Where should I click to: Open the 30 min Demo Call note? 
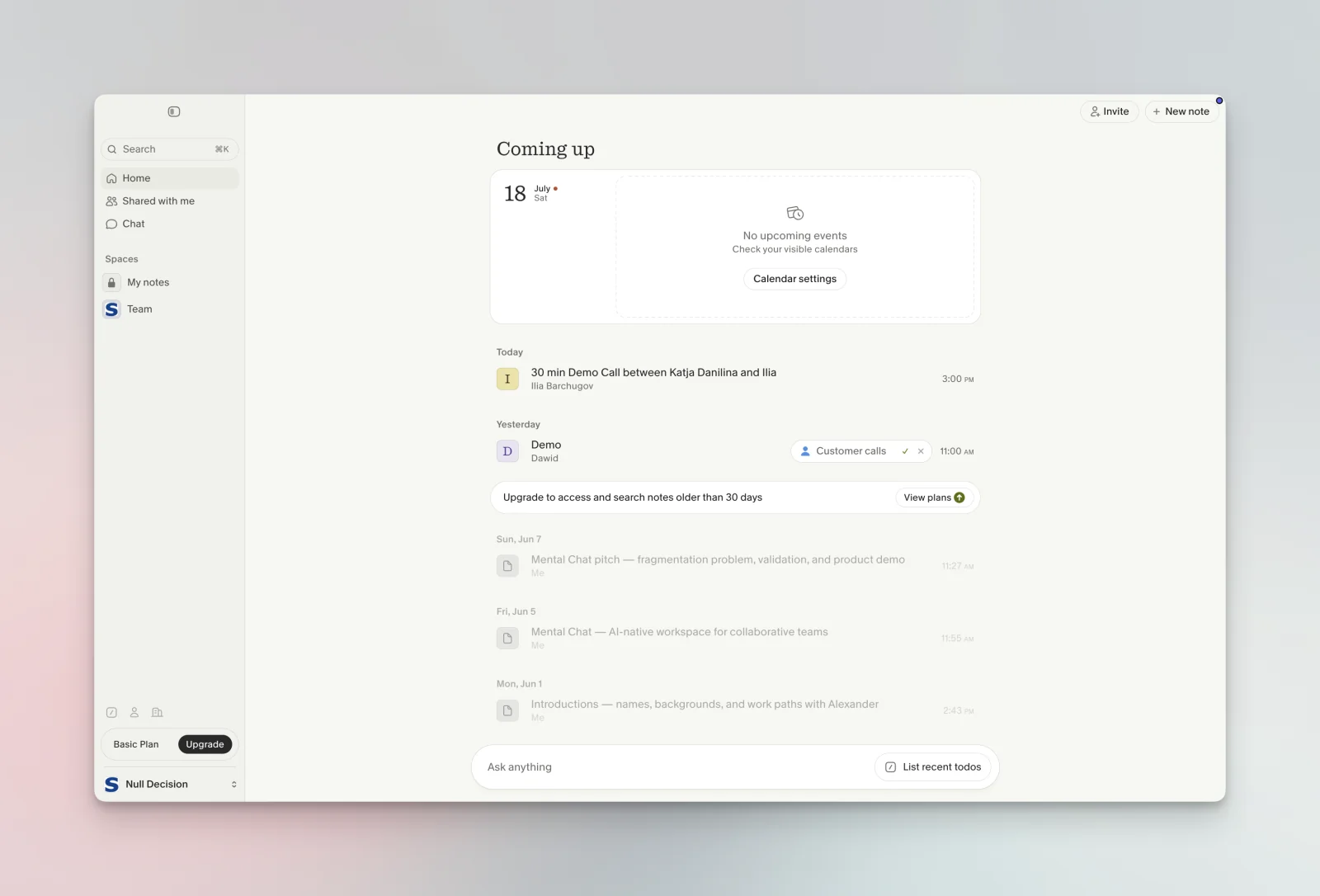pos(735,379)
